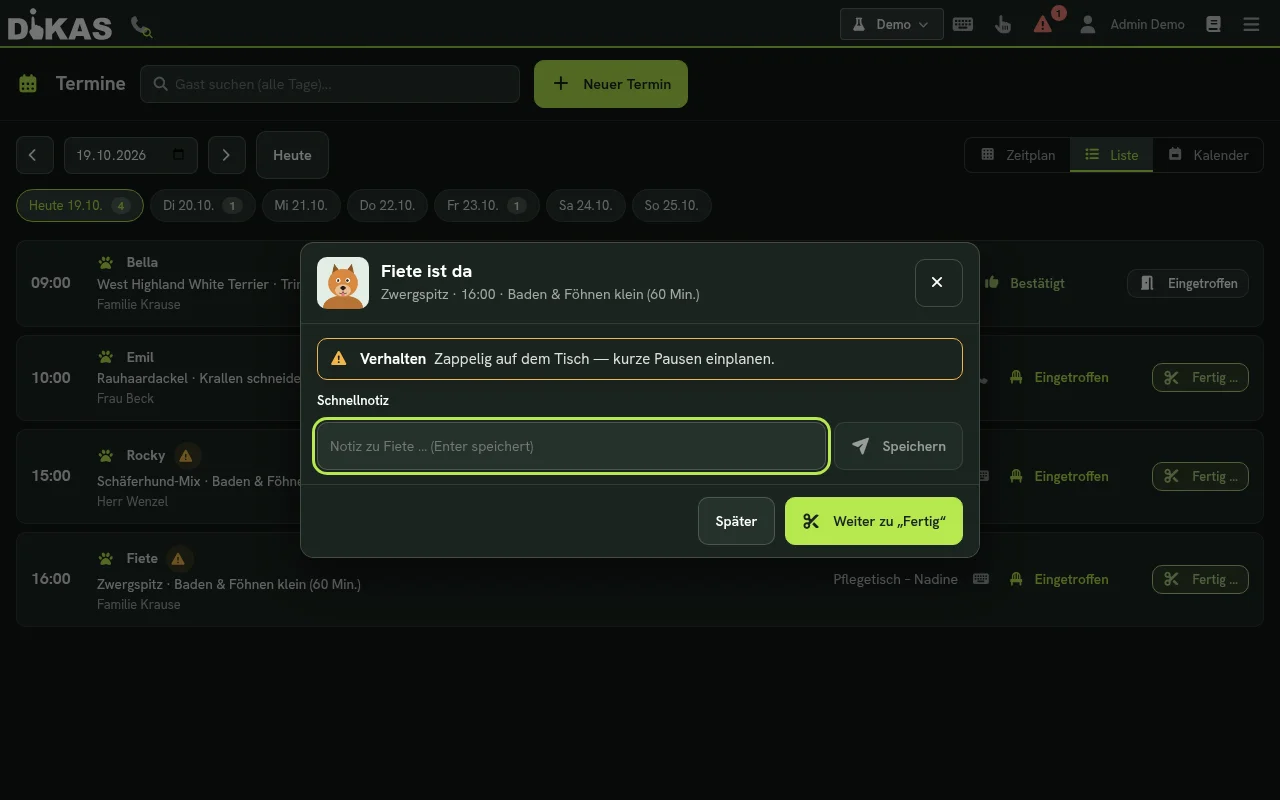The width and height of the screenshot is (1280, 800).
Task: Click the Eingetroffen button for Bella
Action: point(1188,283)
